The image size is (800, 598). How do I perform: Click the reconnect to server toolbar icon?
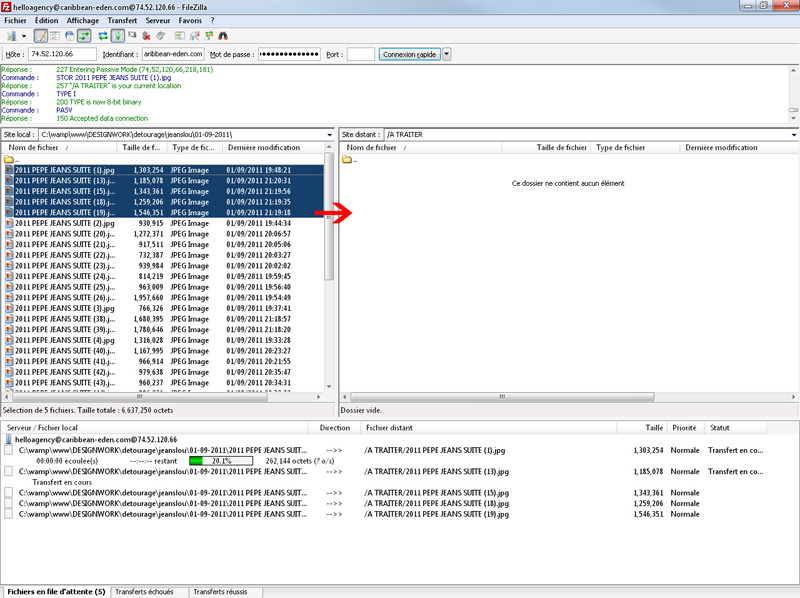(x=161, y=36)
